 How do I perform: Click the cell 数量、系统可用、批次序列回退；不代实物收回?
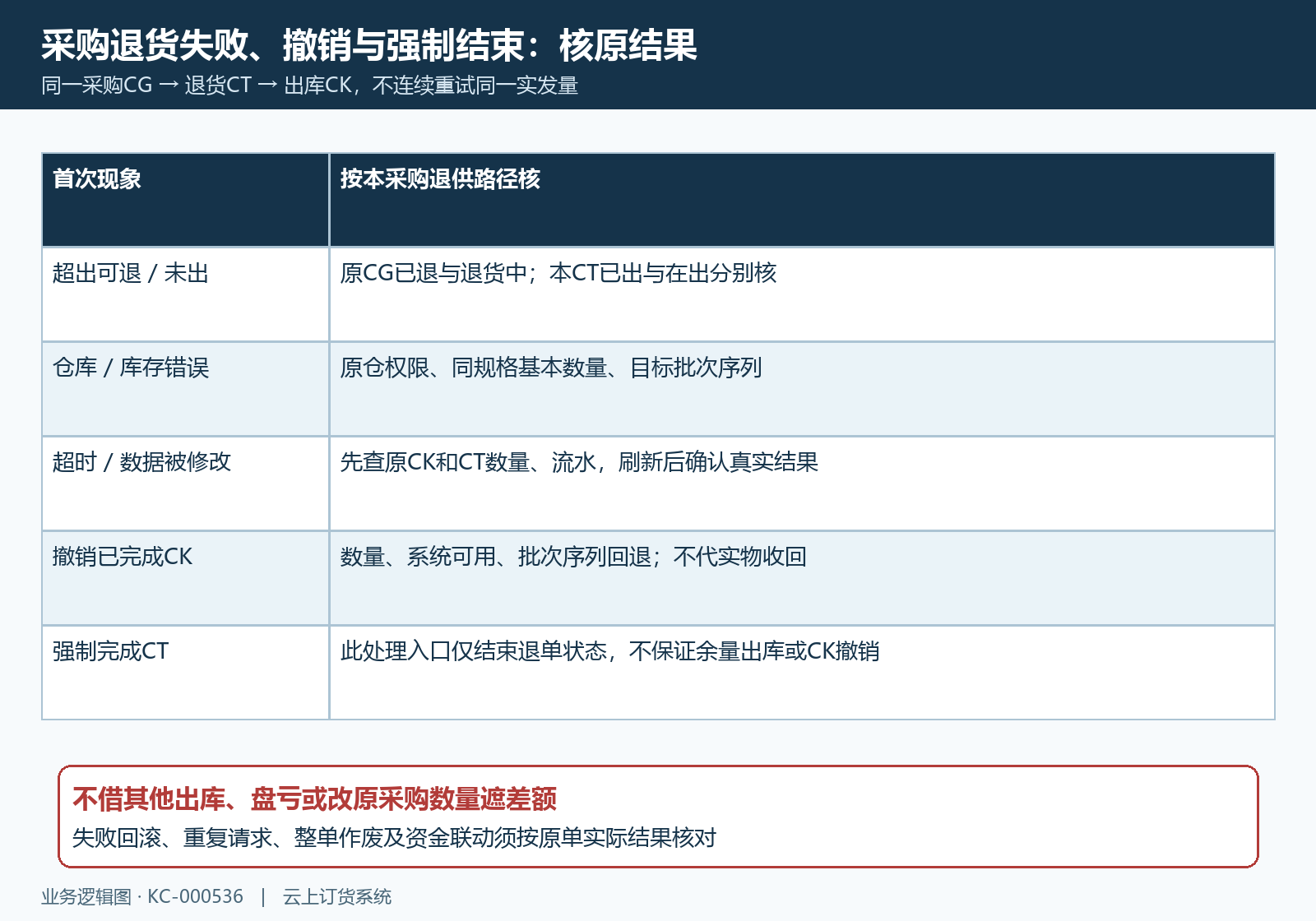pos(802,578)
